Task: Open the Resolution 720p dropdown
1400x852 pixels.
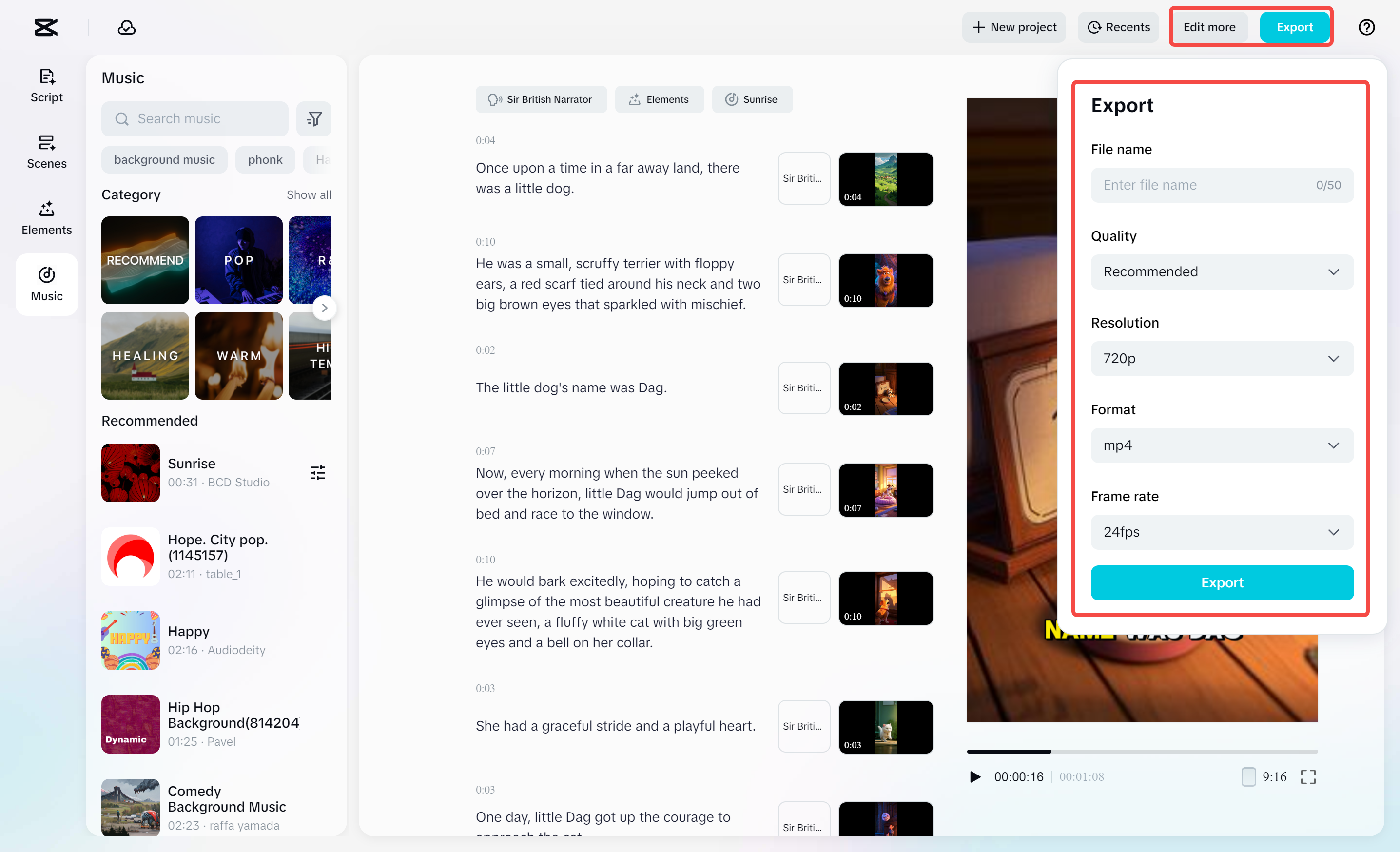Action: [1222, 358]
